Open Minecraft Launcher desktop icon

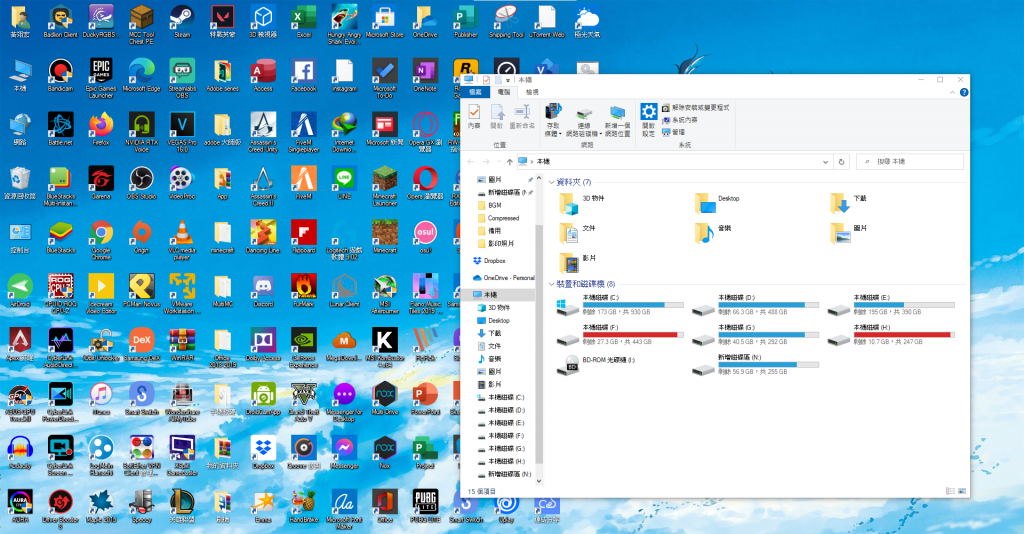point(385,187)
